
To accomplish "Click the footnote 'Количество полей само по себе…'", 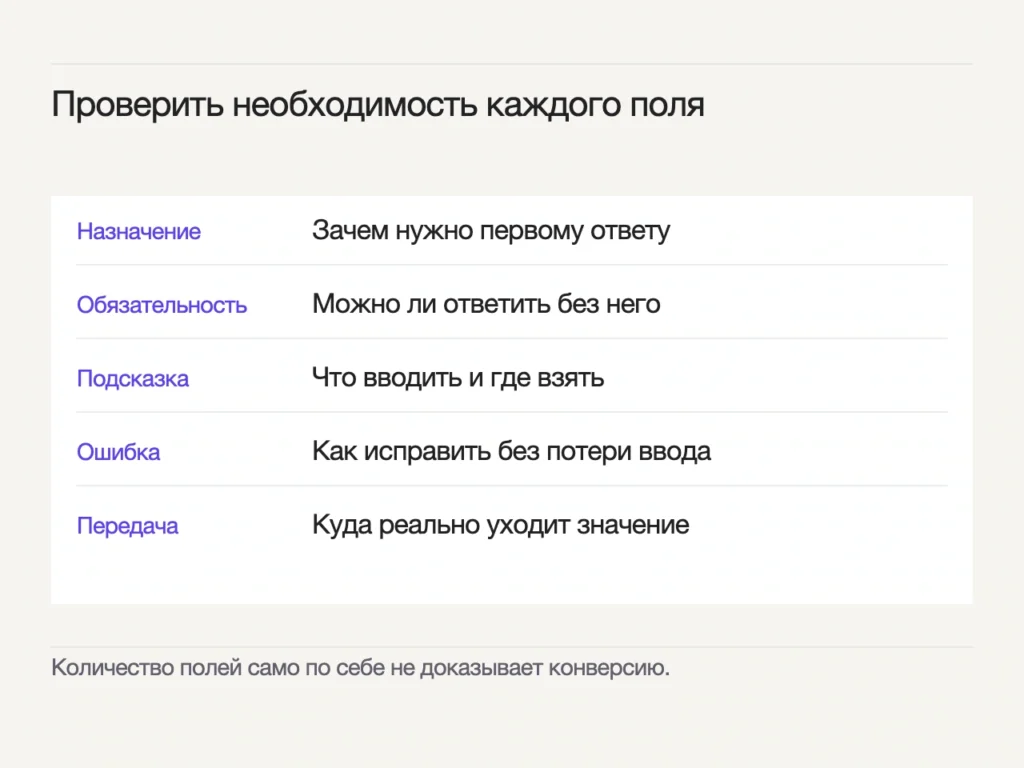I will click(x=360, y=667).
